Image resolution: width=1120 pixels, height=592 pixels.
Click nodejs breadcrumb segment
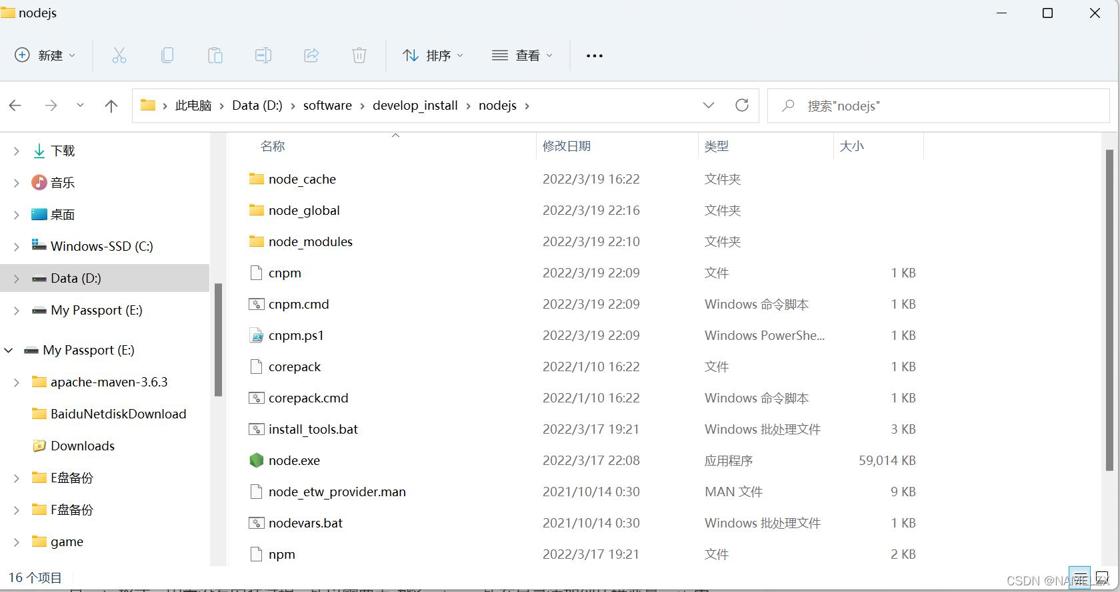pos(497,106)
